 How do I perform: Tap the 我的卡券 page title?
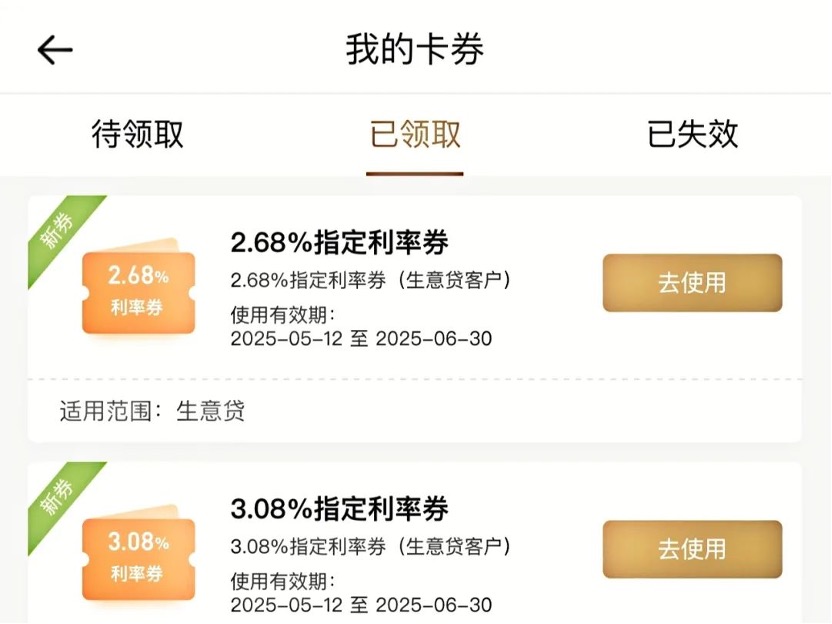415,49
